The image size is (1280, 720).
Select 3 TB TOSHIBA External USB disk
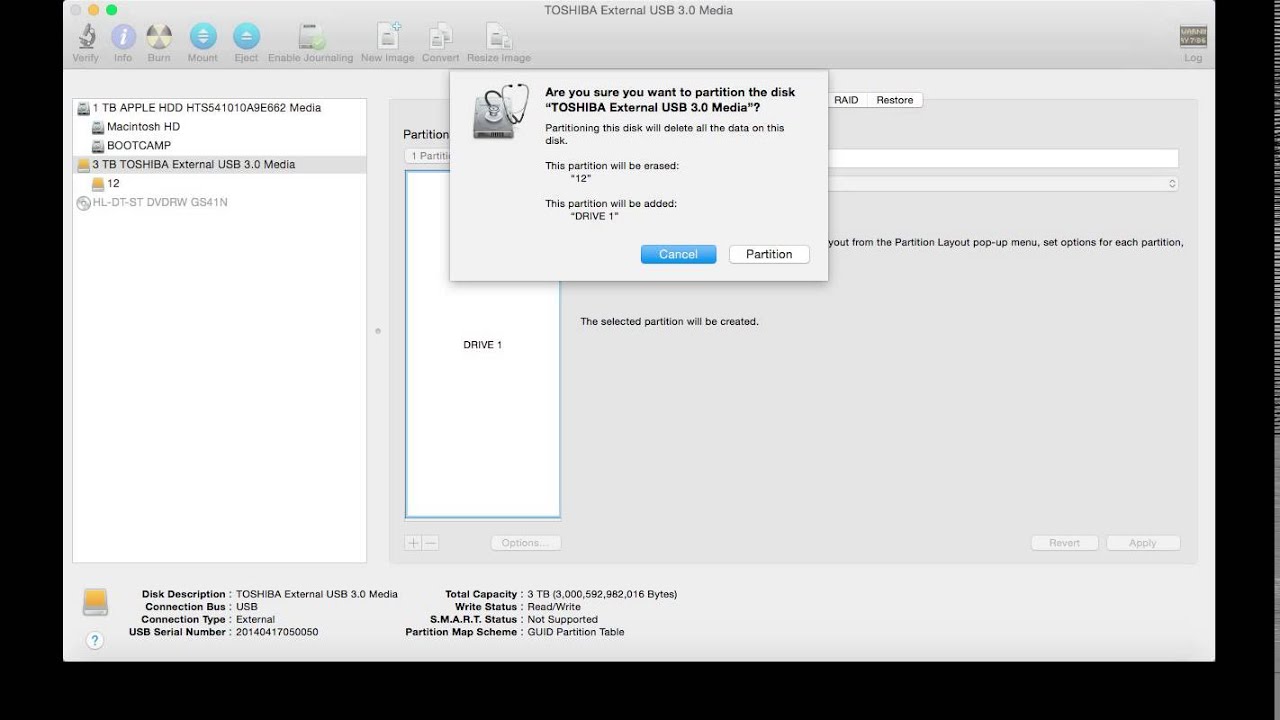tap(220, 165)
